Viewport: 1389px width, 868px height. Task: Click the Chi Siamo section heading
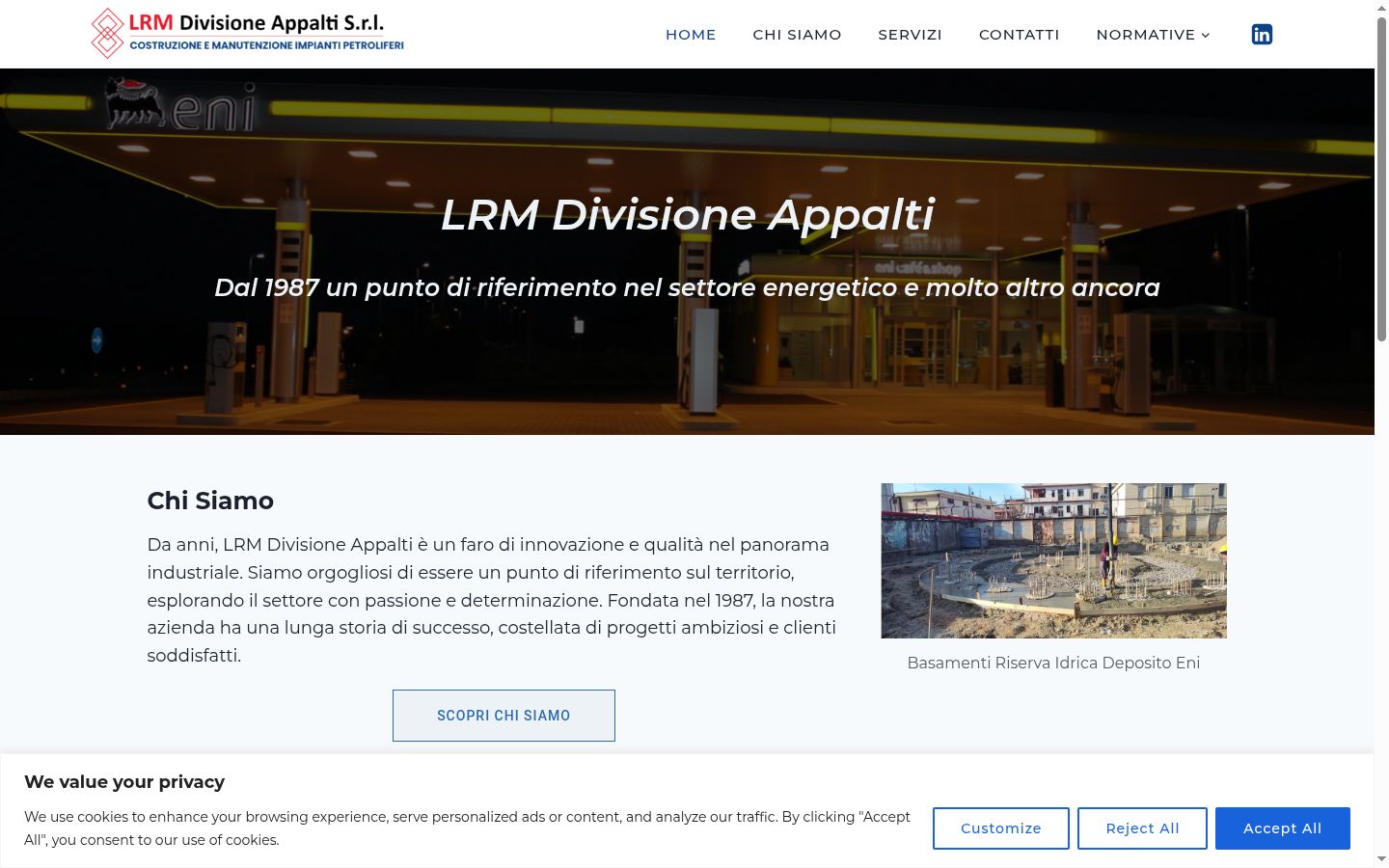point(210,501)
